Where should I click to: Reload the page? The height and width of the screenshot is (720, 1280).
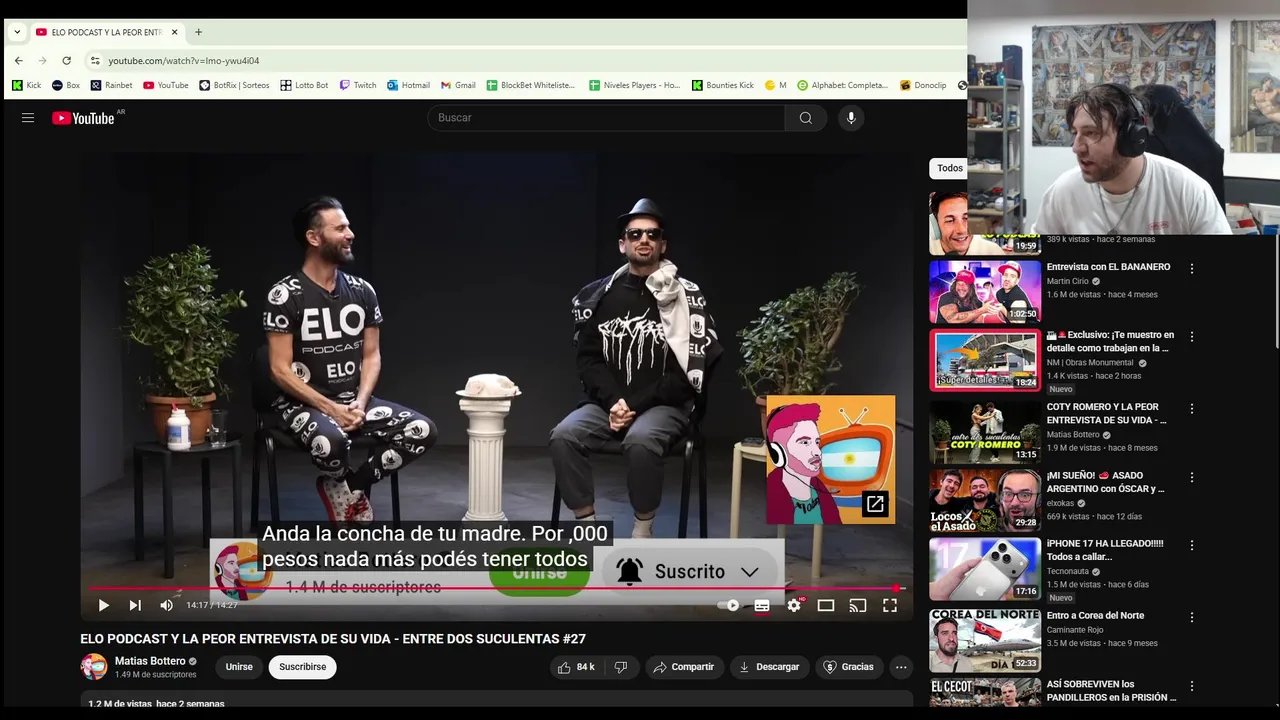click(x=66, y=61)
